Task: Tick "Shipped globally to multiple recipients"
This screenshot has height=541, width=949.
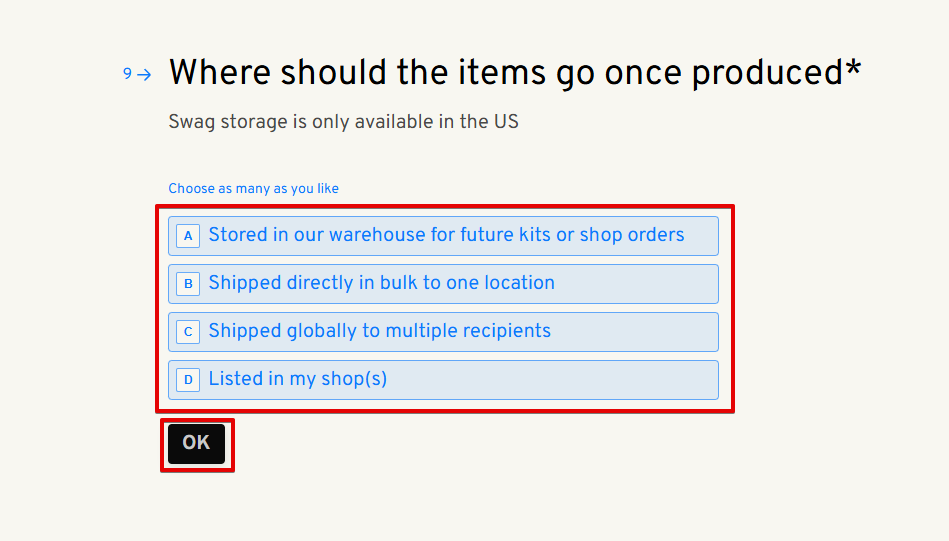Action: (x=378, y=332)
